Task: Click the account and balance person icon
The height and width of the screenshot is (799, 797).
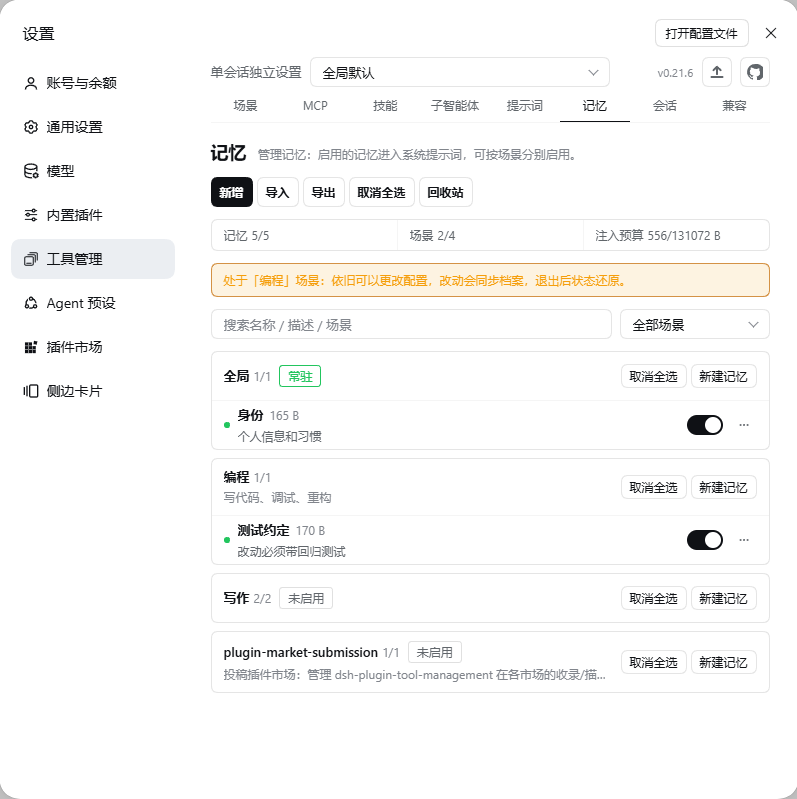Action: click(31, 83)
